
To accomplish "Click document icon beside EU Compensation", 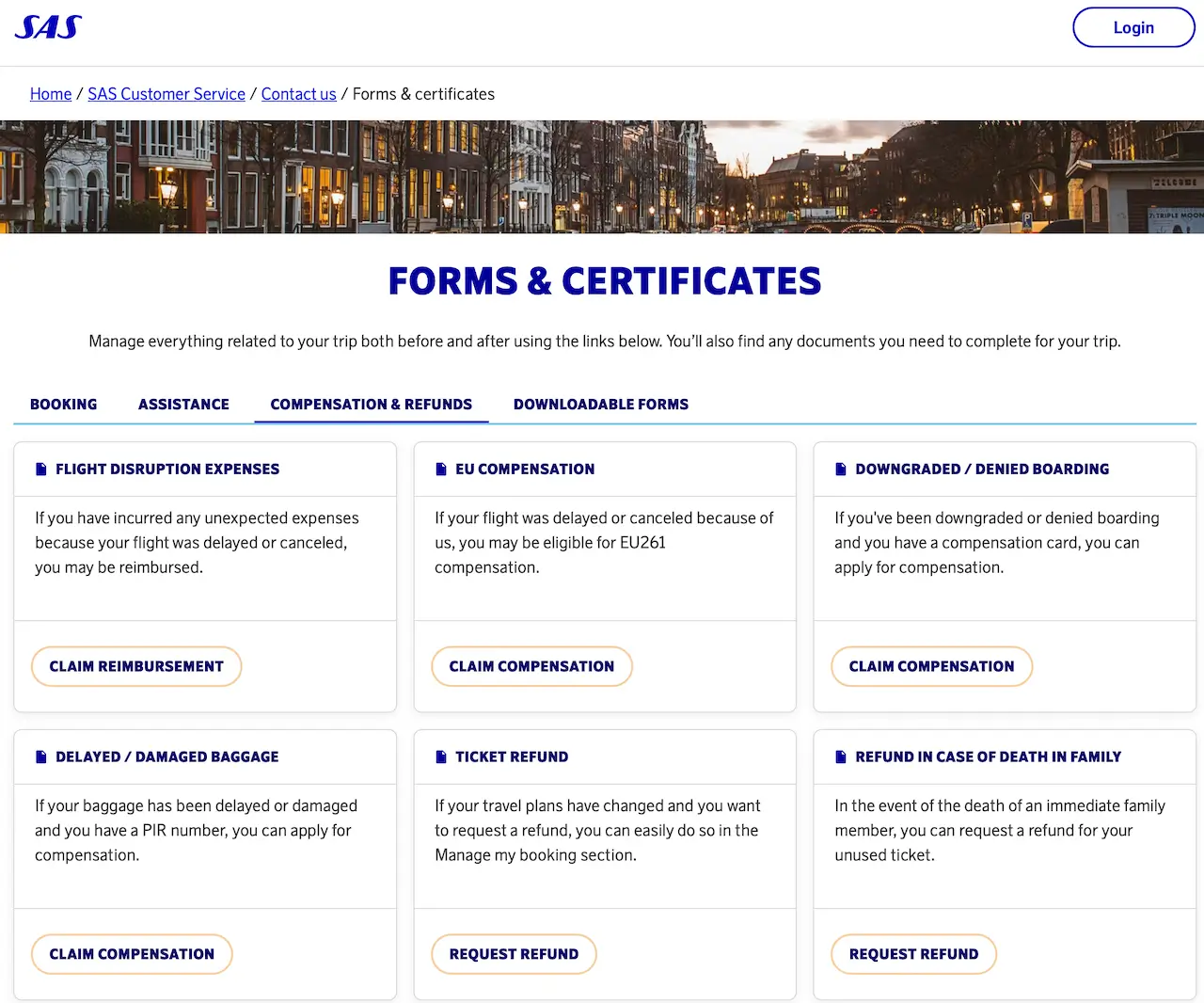I will click(x=440, y=469).
